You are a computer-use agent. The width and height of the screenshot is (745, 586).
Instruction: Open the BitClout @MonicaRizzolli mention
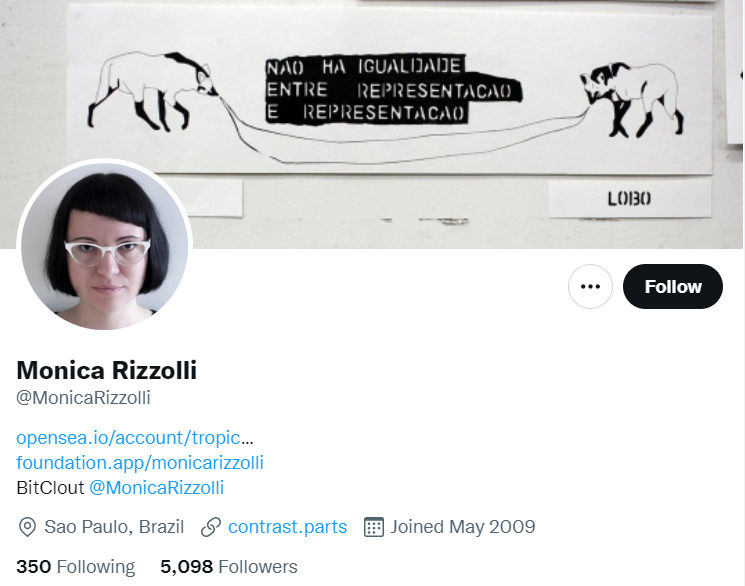click(x=156, y=488)
